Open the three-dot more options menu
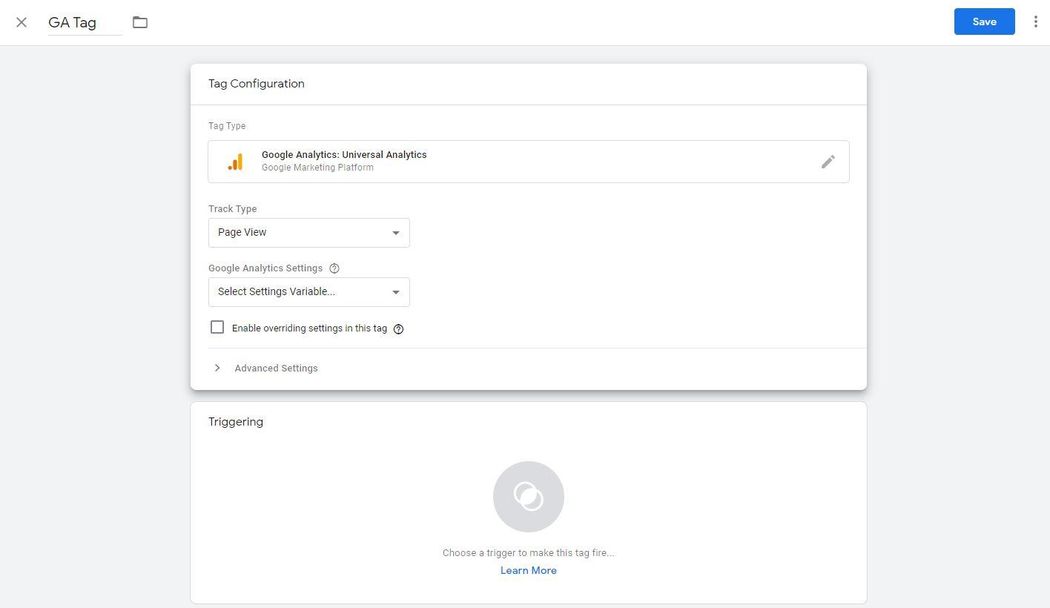The image size is (1050, 608). click(x=1035, y=22)
